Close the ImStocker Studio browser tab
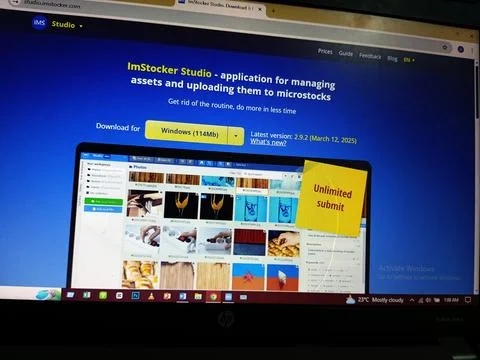Viewport: 480px width, 360px height. point(260,9)
